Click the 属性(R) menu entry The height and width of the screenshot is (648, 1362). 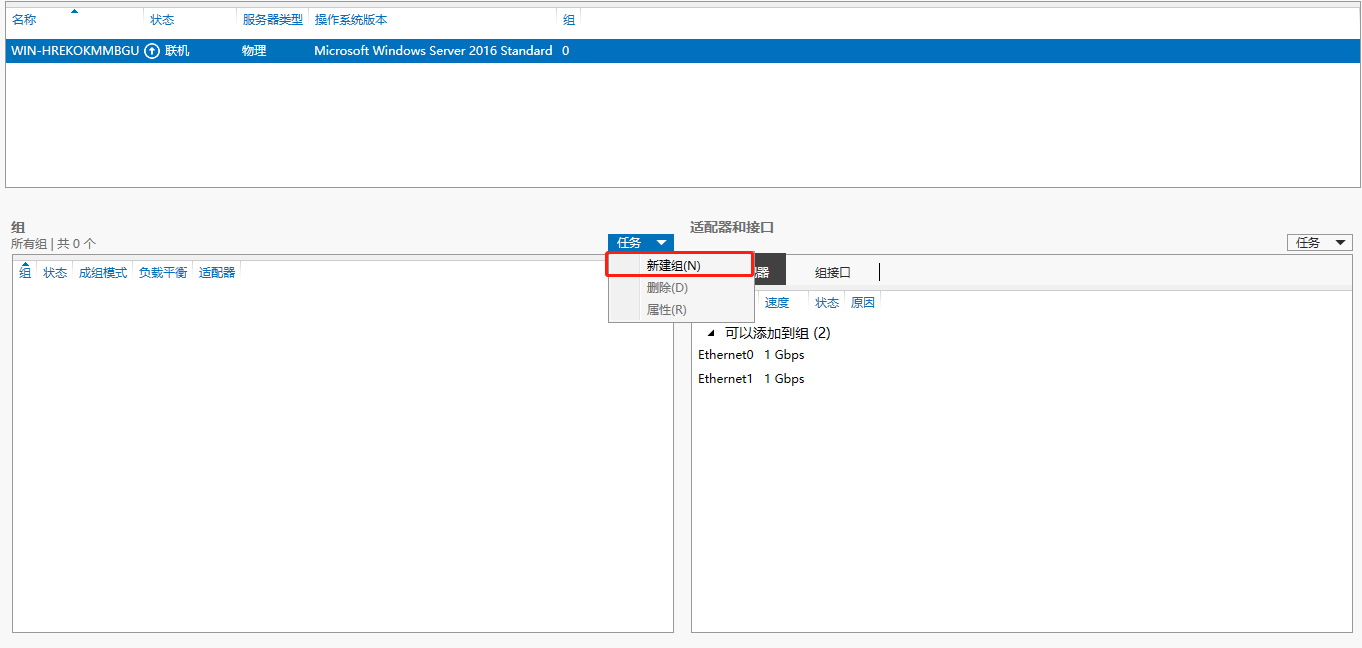pos(666,310)
